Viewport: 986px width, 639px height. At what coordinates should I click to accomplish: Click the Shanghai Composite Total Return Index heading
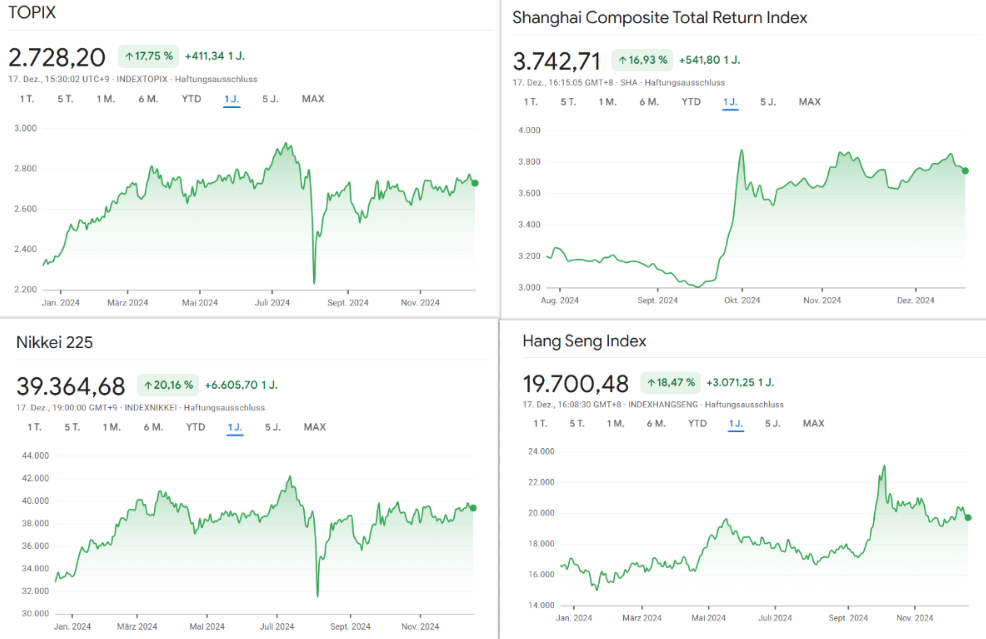point(660,18)
